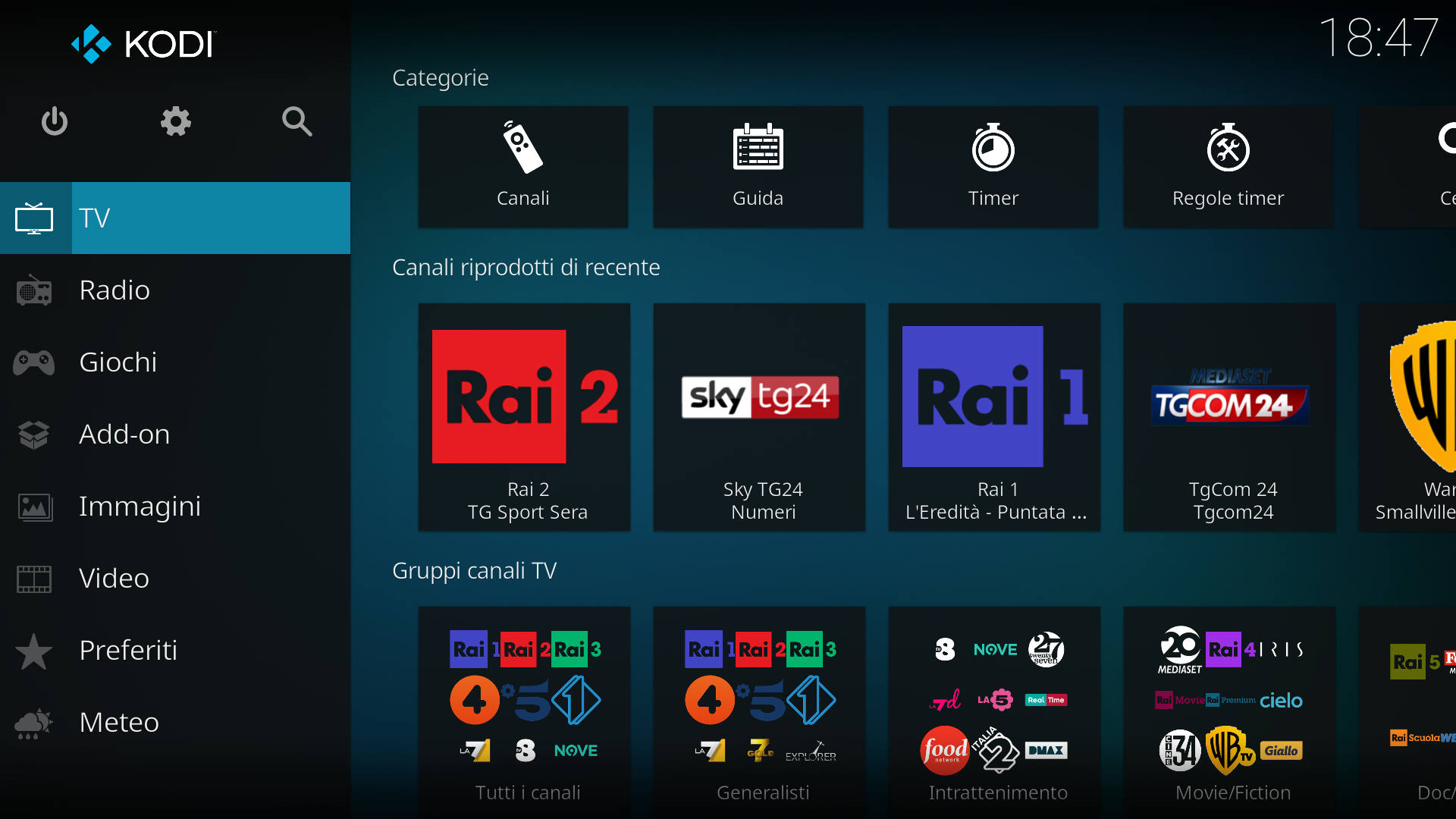Viewport: 1456px width, 819px height.
Task: Click 'Canali riprodotti di recente' heading
Action: [526, 268]
